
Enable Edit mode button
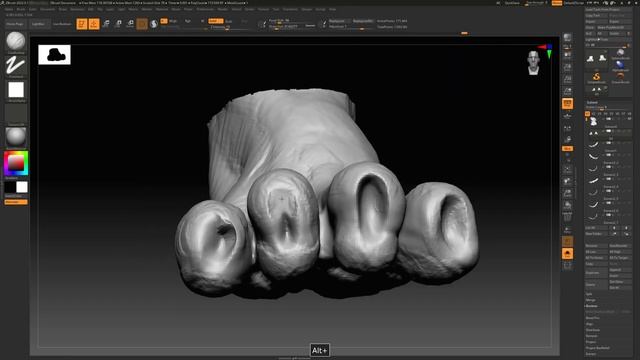pos(82,24)
